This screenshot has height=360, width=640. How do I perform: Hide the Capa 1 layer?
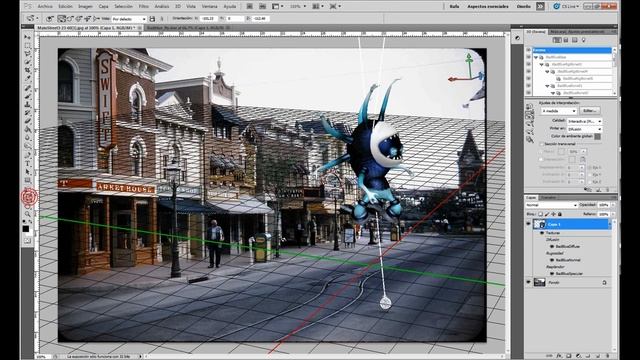click(x=529, y=224)
